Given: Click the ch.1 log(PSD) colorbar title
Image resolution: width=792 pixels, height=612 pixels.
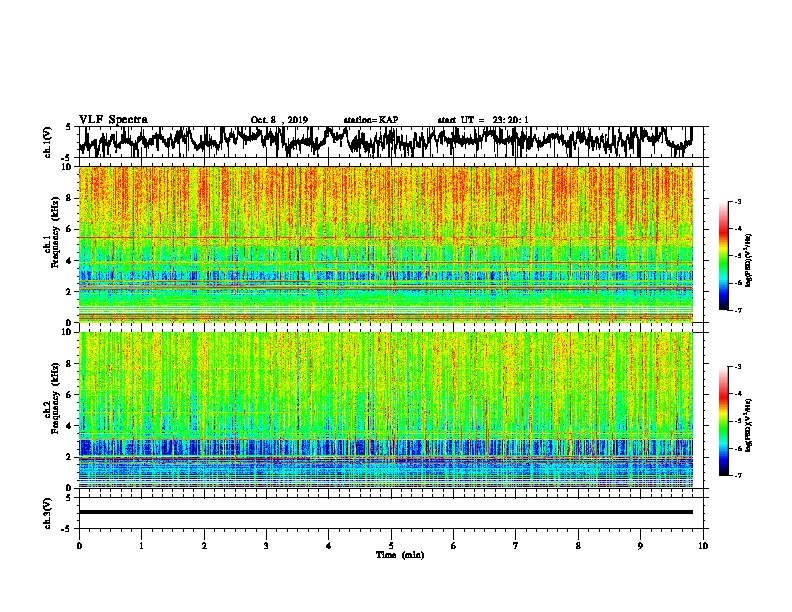Looking at the screenshot, I should click(x=749, y=260).
